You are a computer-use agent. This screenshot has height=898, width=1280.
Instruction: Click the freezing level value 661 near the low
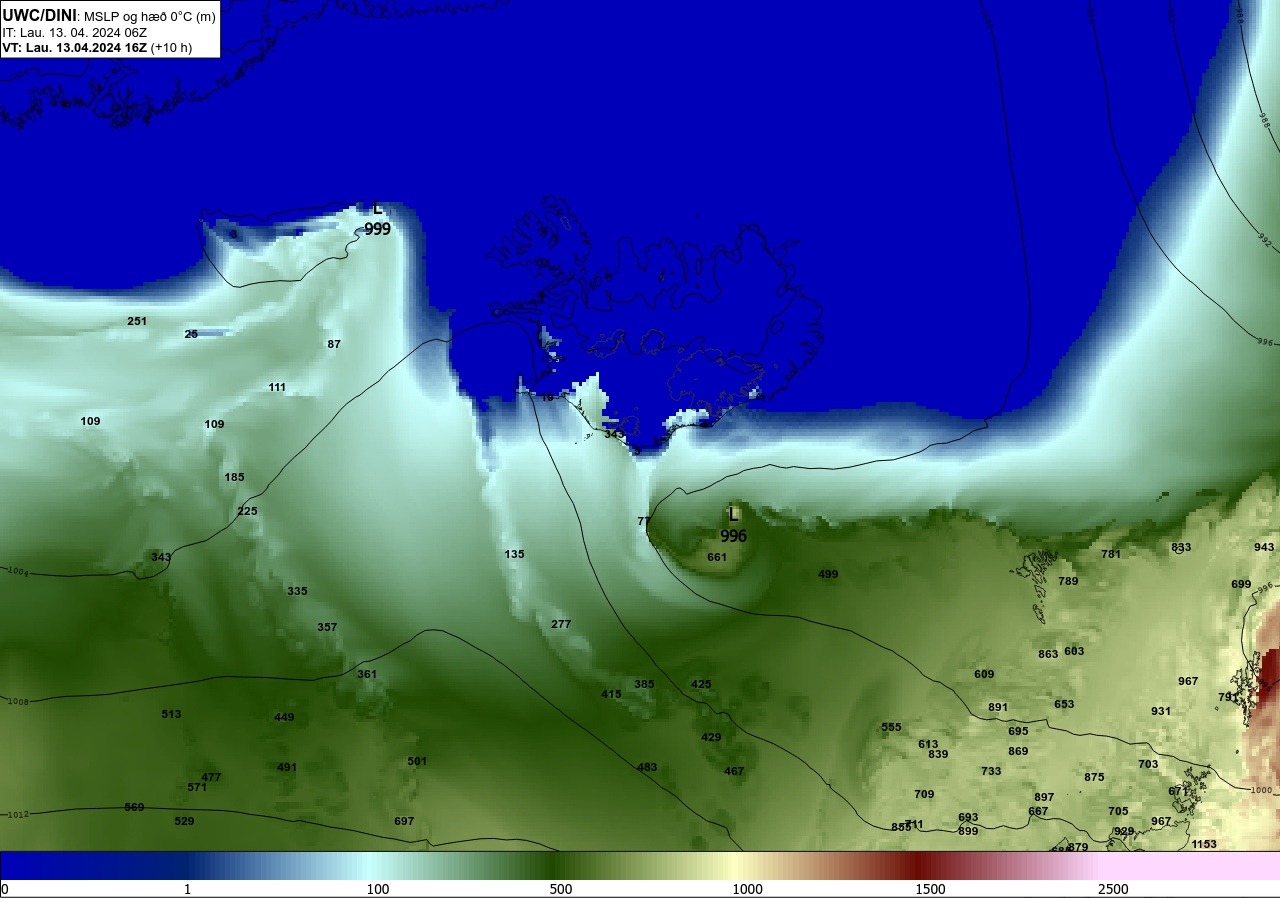717,557
